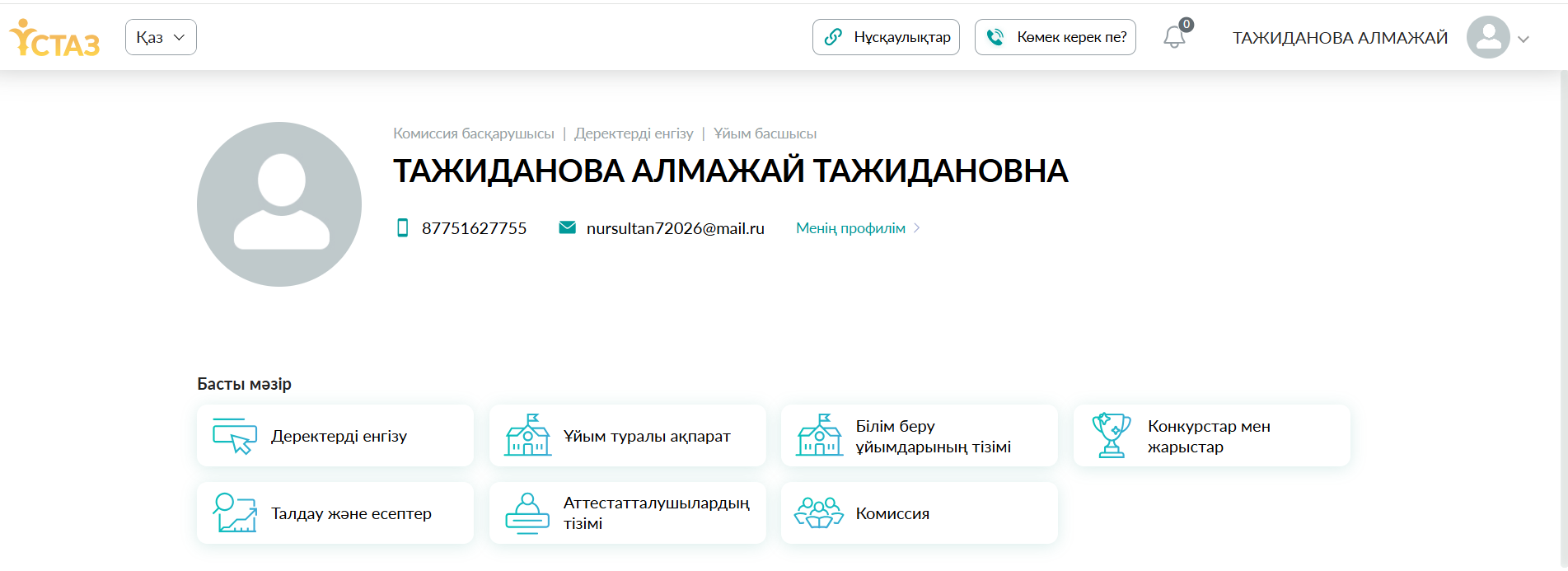Open the Деректерді енгізу menu card
Image resolution: width=1568 pixels, height=571 pixels.
click(335, 435)
